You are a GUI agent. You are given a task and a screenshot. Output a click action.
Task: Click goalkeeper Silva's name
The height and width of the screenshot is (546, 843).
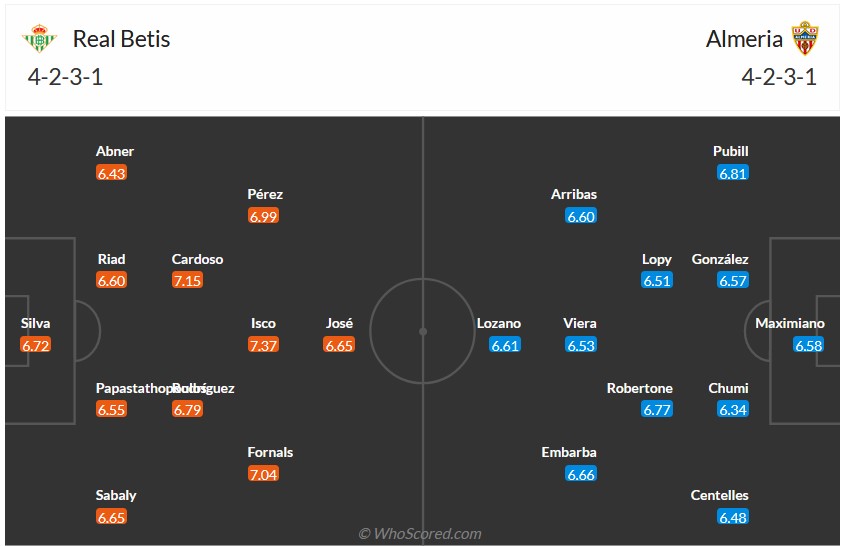pyautogui.click(x=35, y=323)
